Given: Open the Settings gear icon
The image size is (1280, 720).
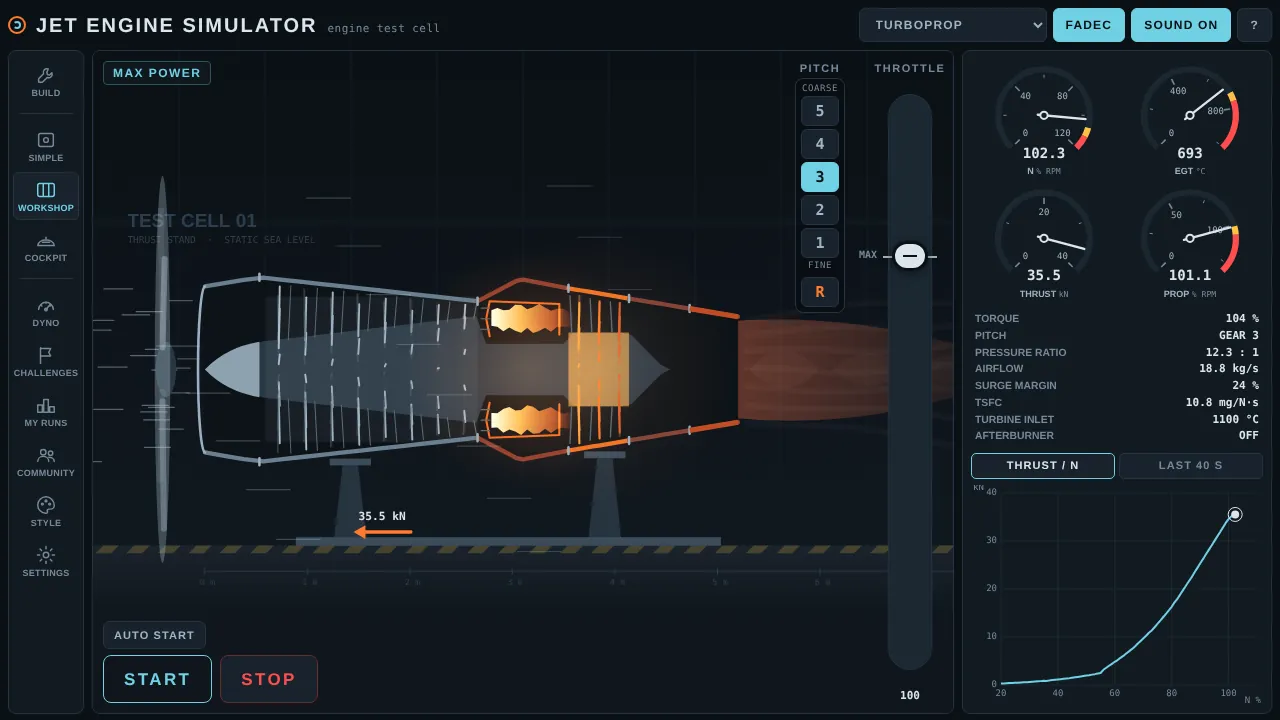Looking at the screenshot, I should pyautogui.click(x=45, y=555).
